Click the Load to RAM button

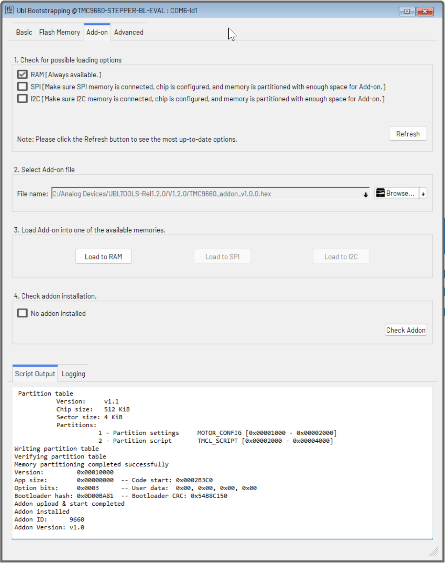[103, 256]
